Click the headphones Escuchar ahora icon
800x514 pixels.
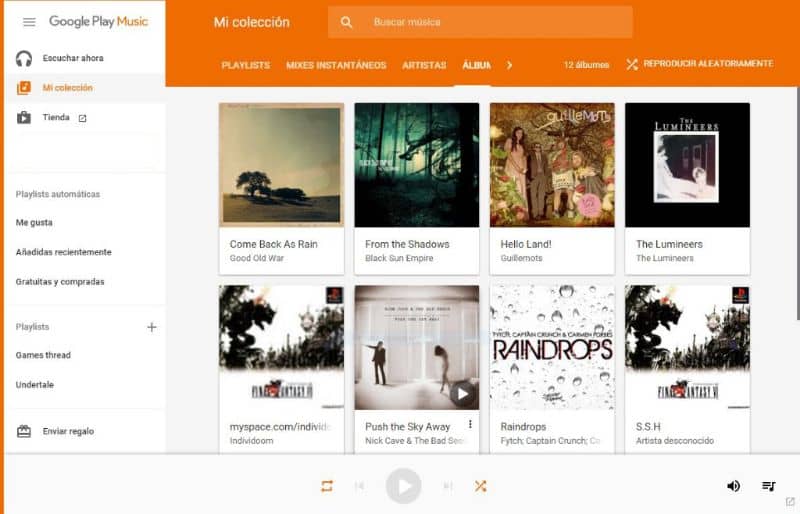23,59
